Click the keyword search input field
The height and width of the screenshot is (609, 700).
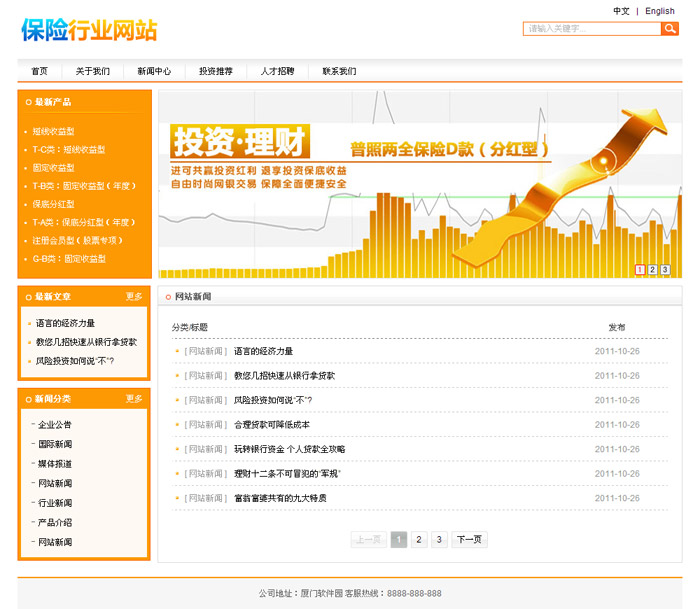point(591,29)
